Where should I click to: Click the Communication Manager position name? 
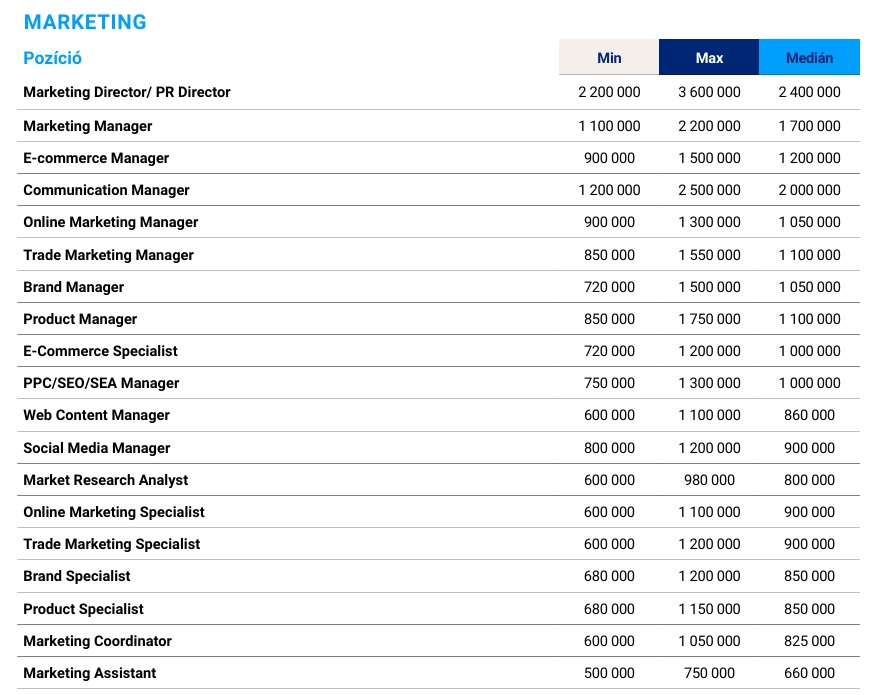pos(106,190)
